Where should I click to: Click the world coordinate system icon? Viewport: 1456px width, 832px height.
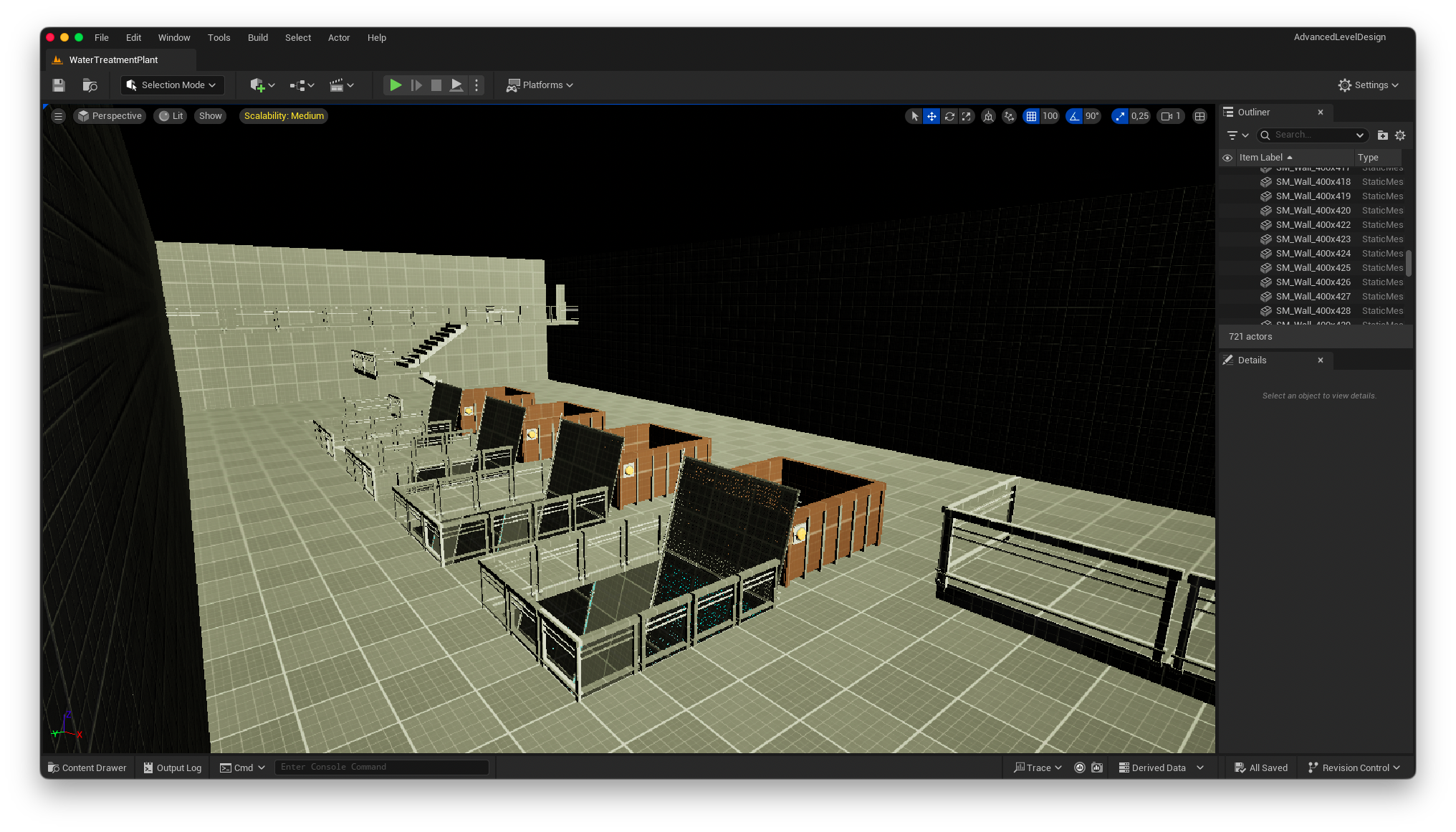point(988,116)
